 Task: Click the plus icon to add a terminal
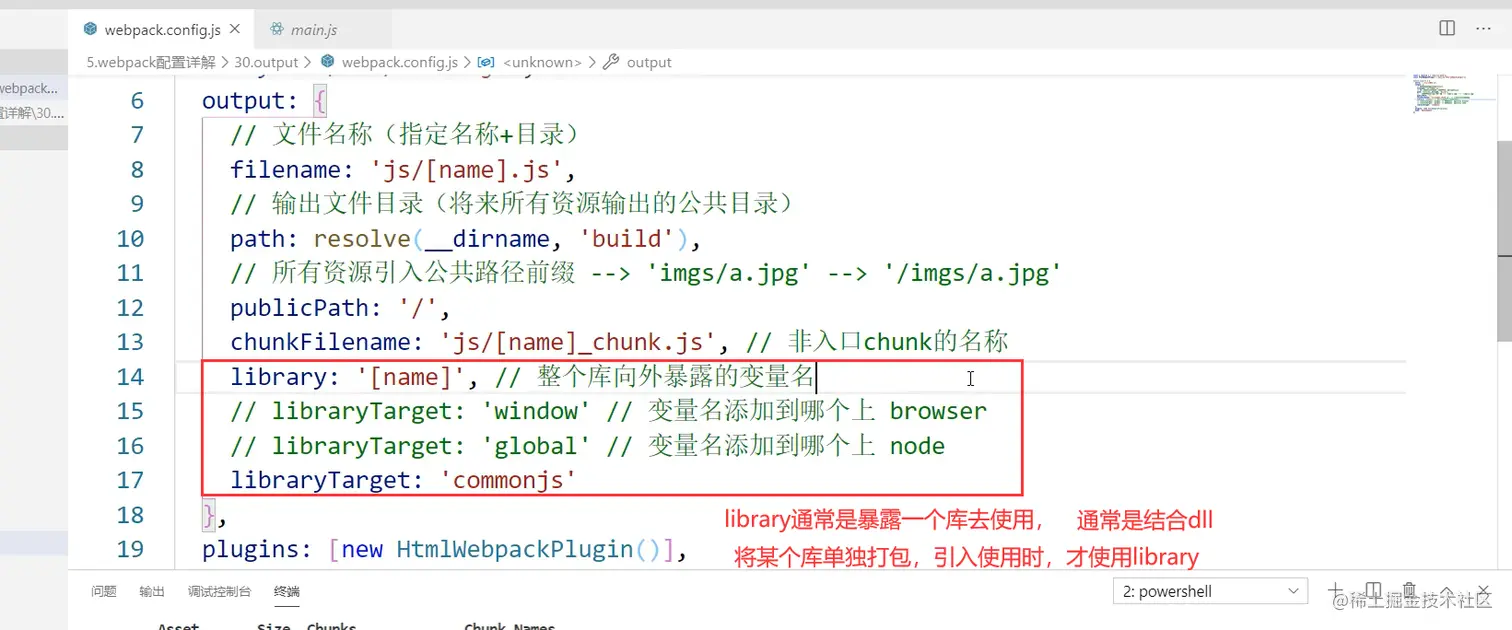1336,591
